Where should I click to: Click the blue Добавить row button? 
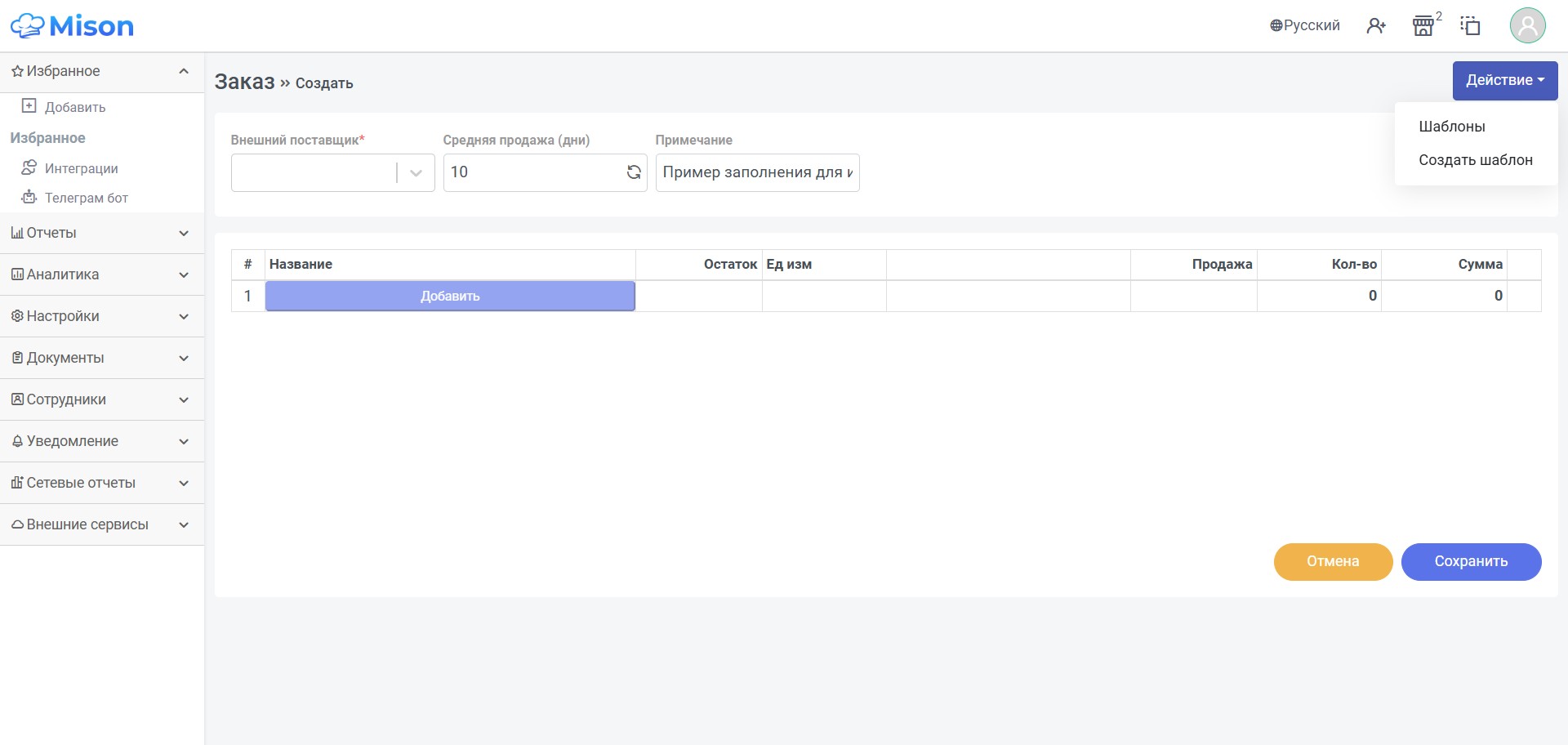tap(450, 296)
